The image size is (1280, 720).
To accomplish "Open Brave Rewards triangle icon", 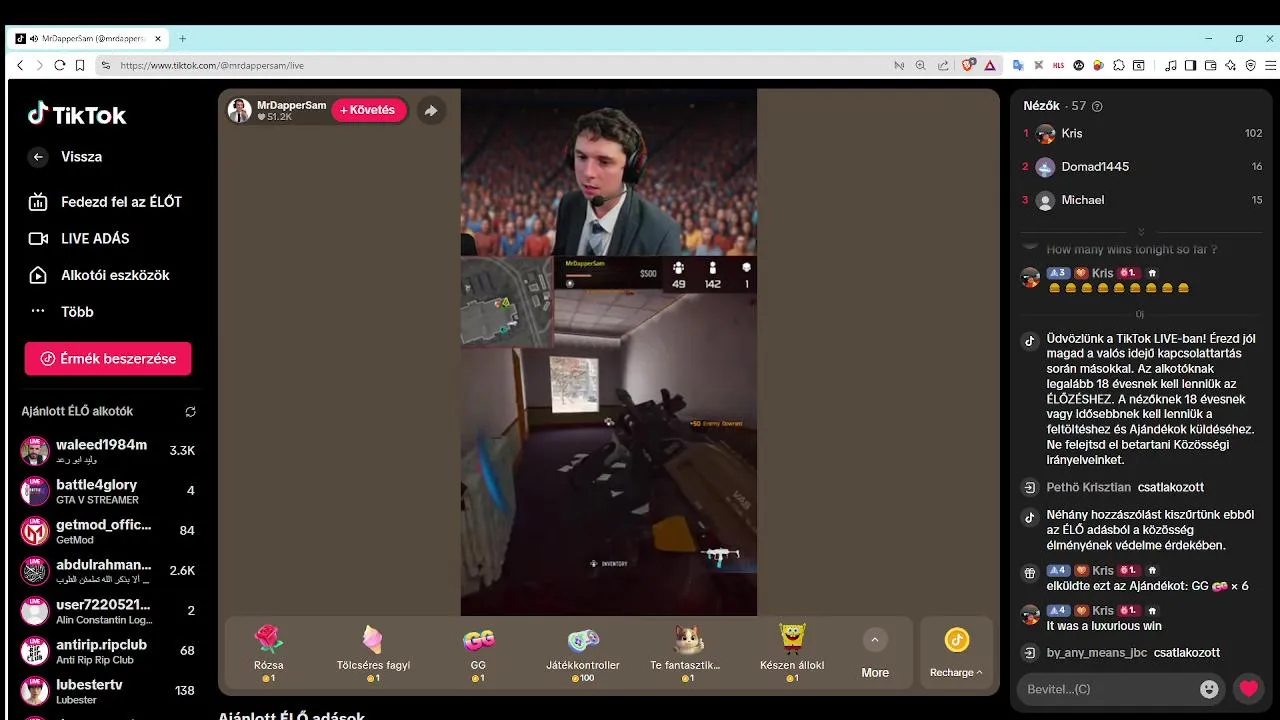I will pyautogui.click(x=990, y=65).
